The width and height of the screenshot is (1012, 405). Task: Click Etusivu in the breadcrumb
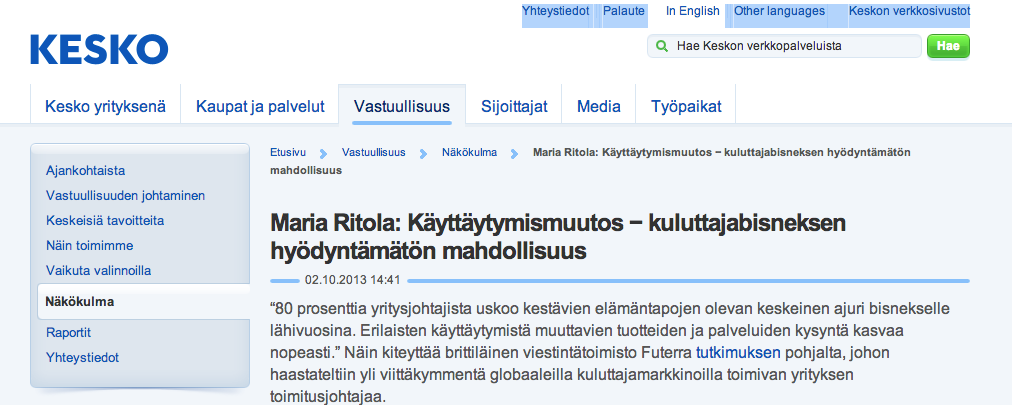(287, 153)
